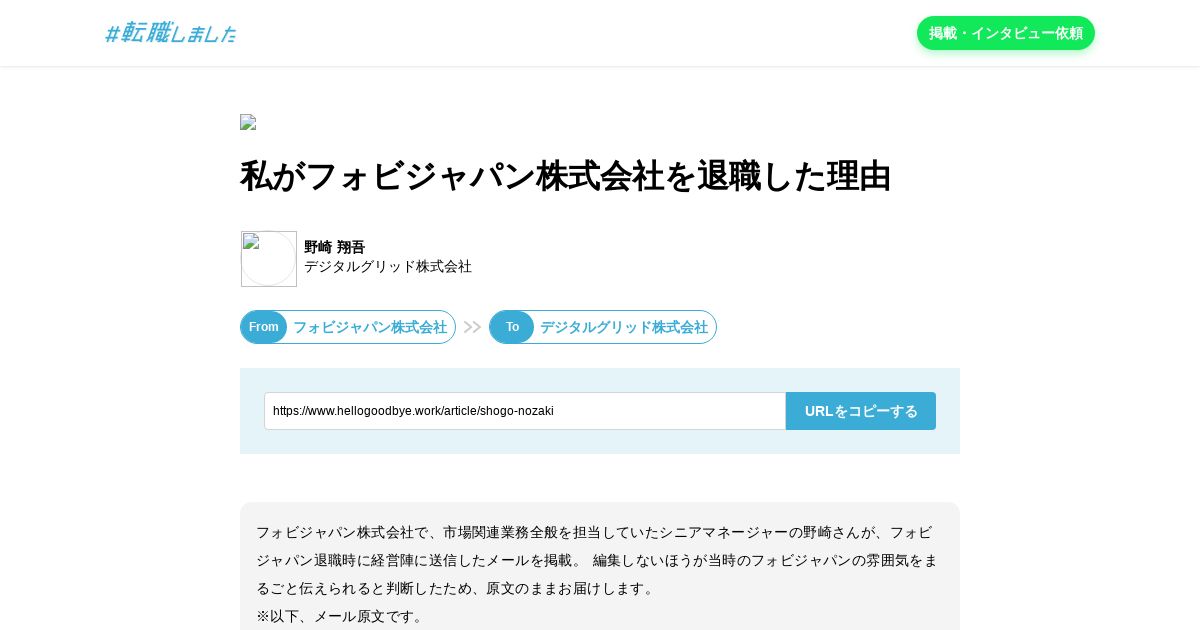The image size is (1200, 630).
Task: Click author name 野崎 翔吾
Action: pyautogui.click(x=335, y=247)
